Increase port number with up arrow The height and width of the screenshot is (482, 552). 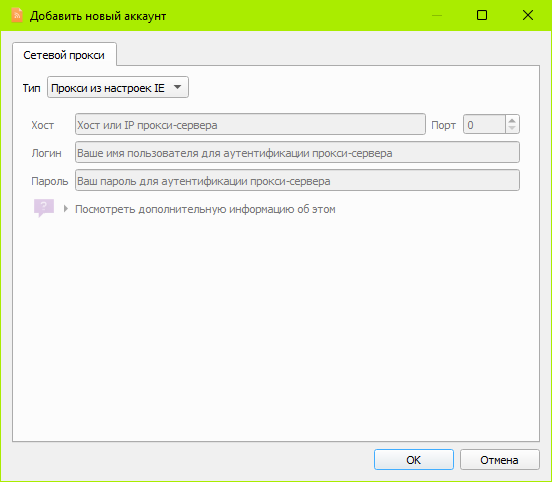pos(512,120)
